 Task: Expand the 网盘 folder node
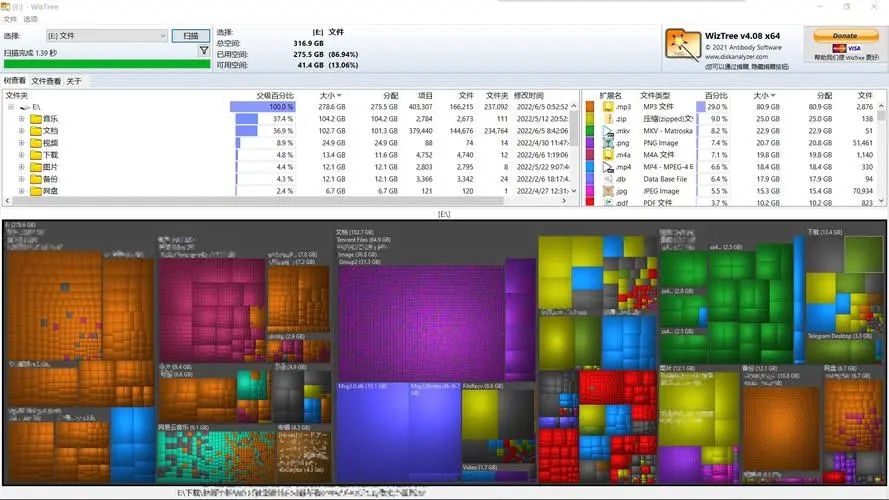[22, 191]
